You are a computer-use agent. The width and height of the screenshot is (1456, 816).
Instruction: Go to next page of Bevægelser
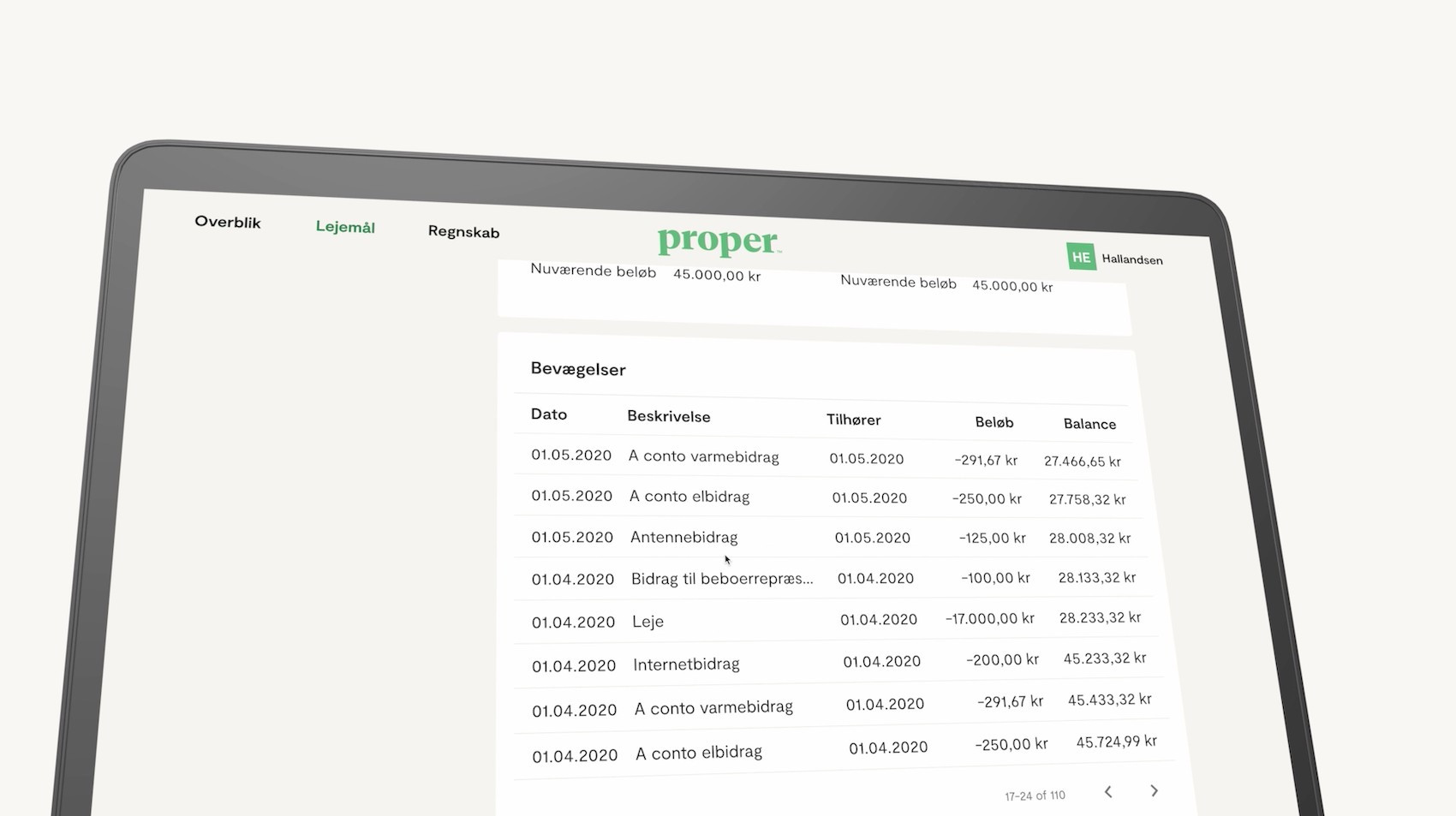pyautogui.click(x=1155, y=791)
